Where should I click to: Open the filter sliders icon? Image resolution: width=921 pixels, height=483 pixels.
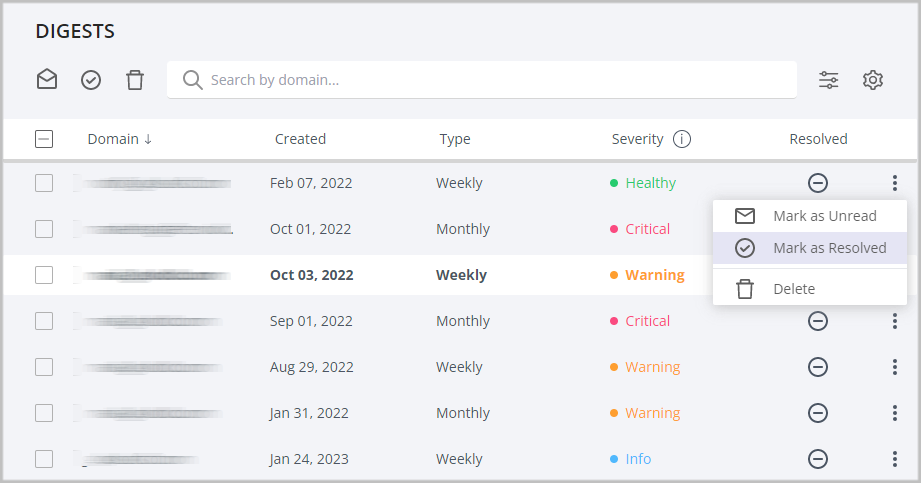[x=829, y=80]
